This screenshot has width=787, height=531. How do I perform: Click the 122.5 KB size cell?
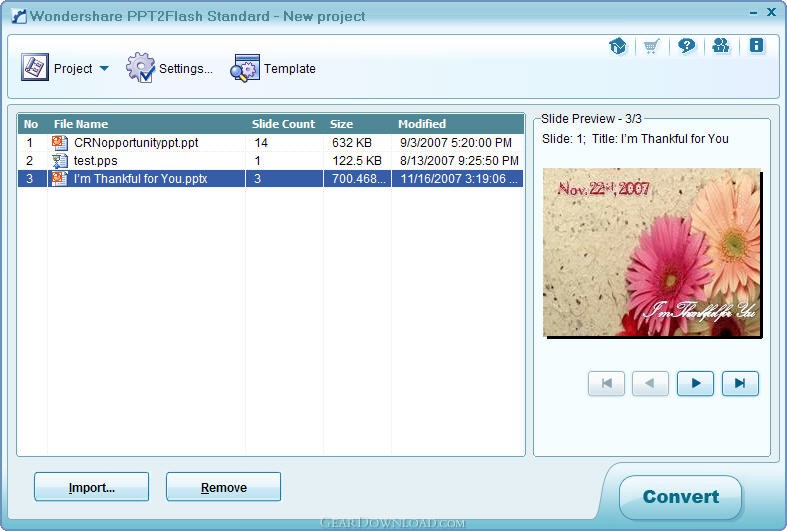357,161
